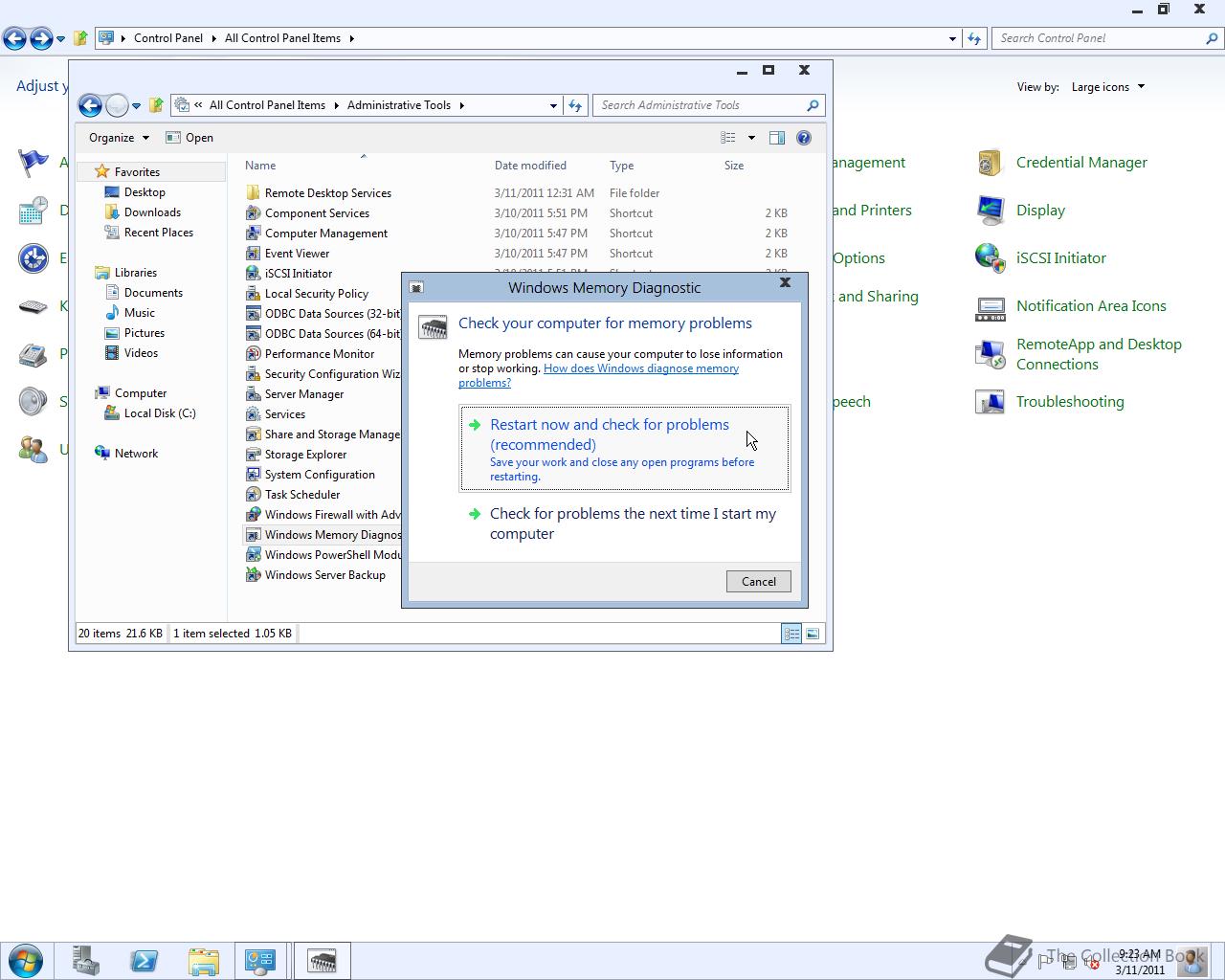Select Local Security Policy in the file list
The width and height of the screenshot is (1225, 980).
tap(316, 294)
